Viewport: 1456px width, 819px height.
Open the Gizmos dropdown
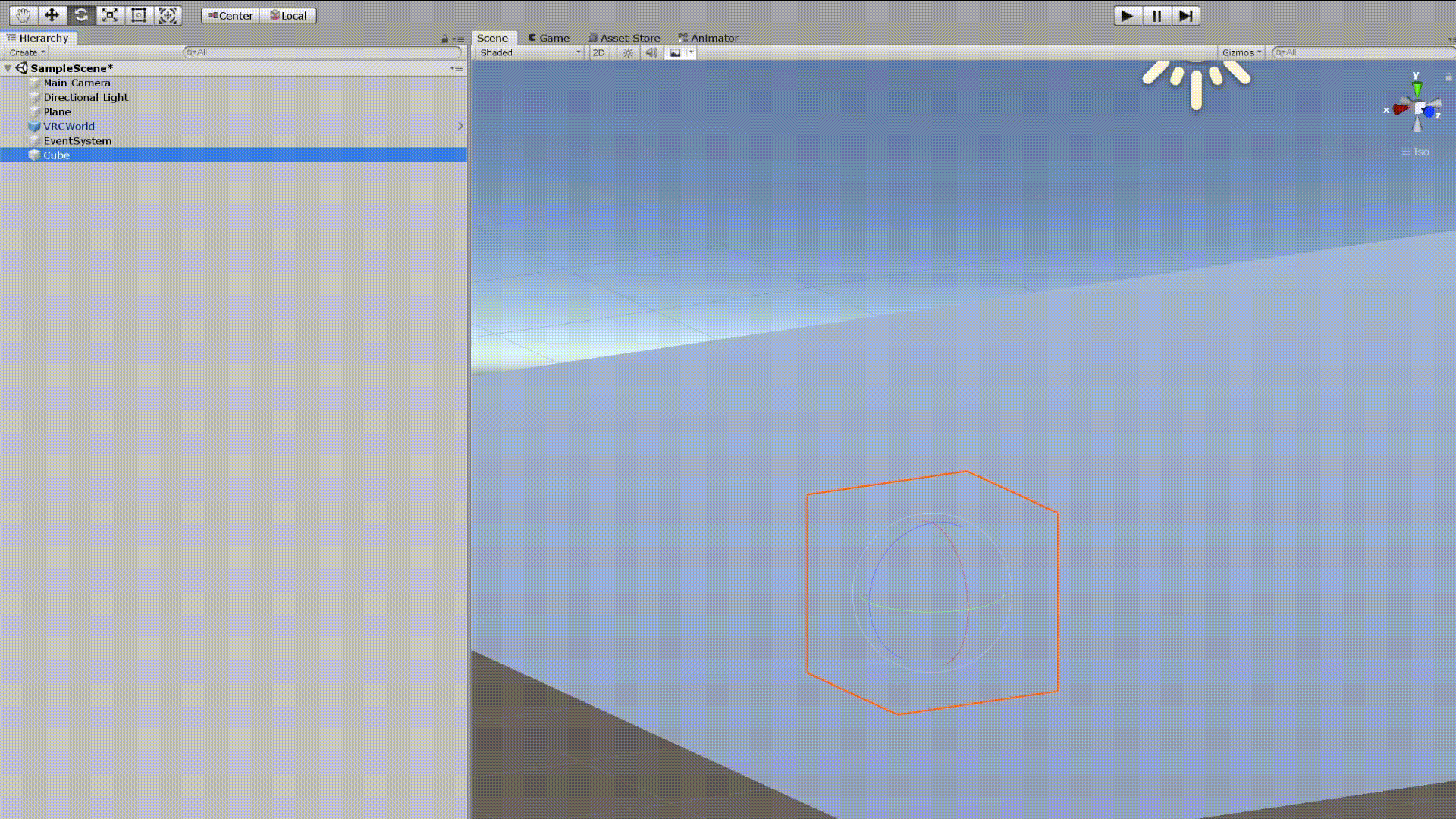(1241, 52)
